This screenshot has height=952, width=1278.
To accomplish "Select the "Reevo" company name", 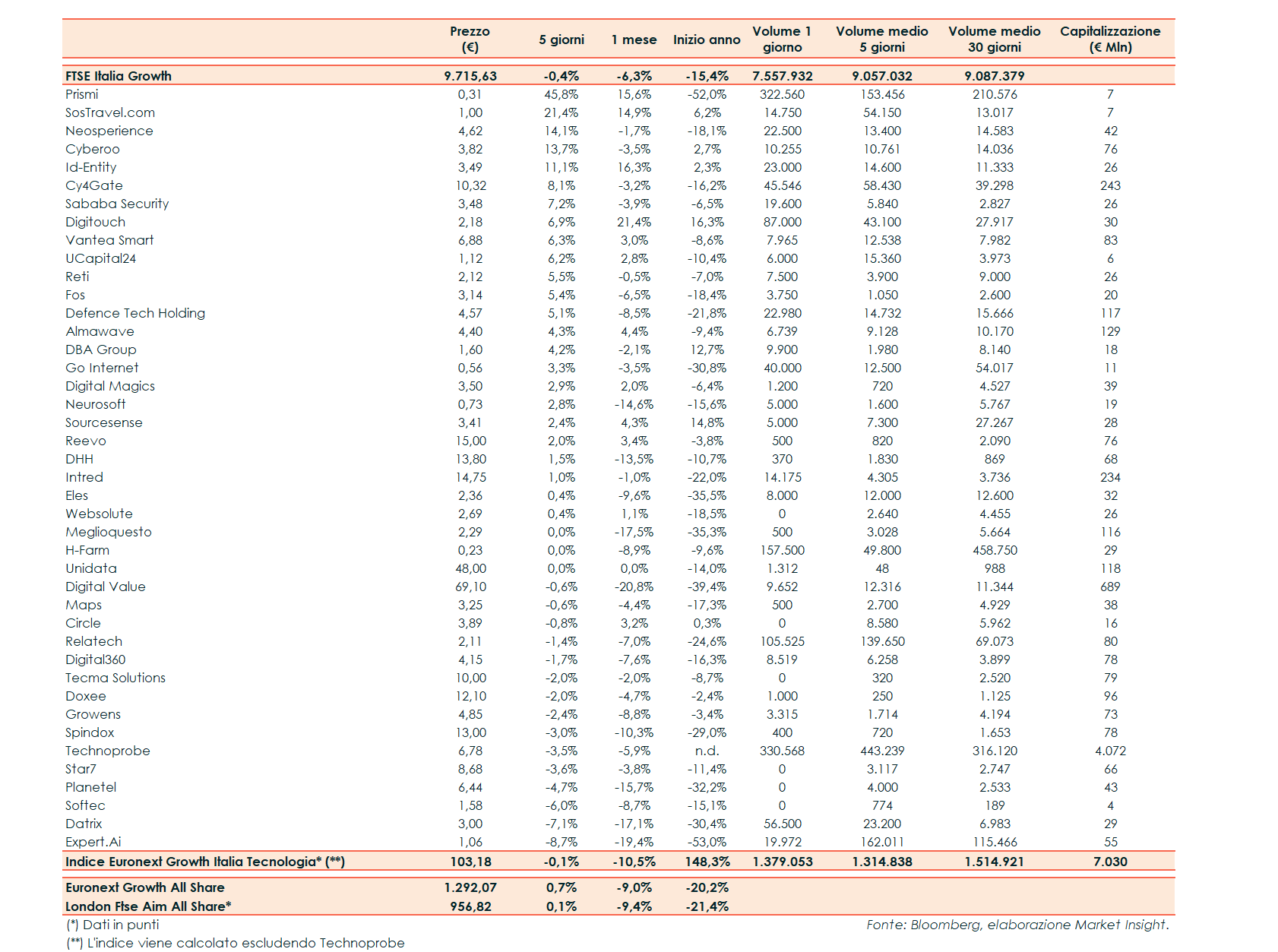I will pos(86,441).
